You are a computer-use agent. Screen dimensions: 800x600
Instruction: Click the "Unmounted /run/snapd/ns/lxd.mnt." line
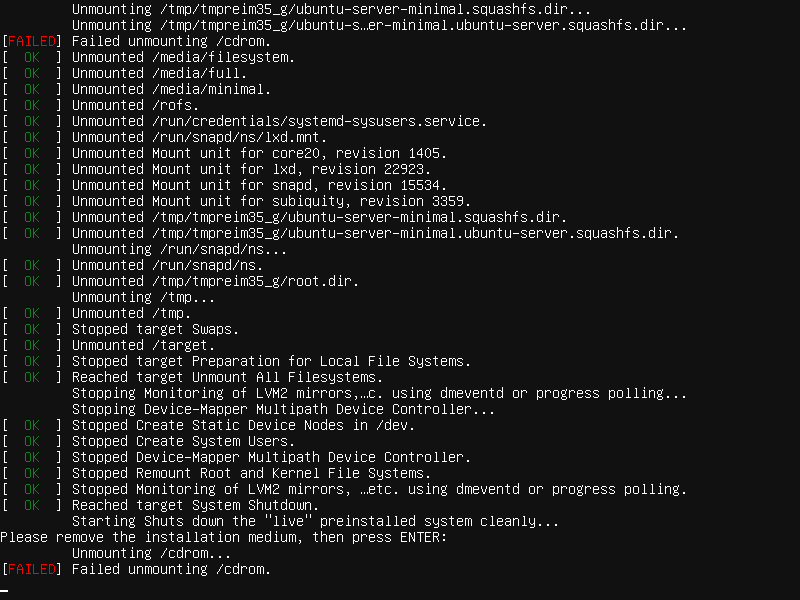tap(199, 137)
